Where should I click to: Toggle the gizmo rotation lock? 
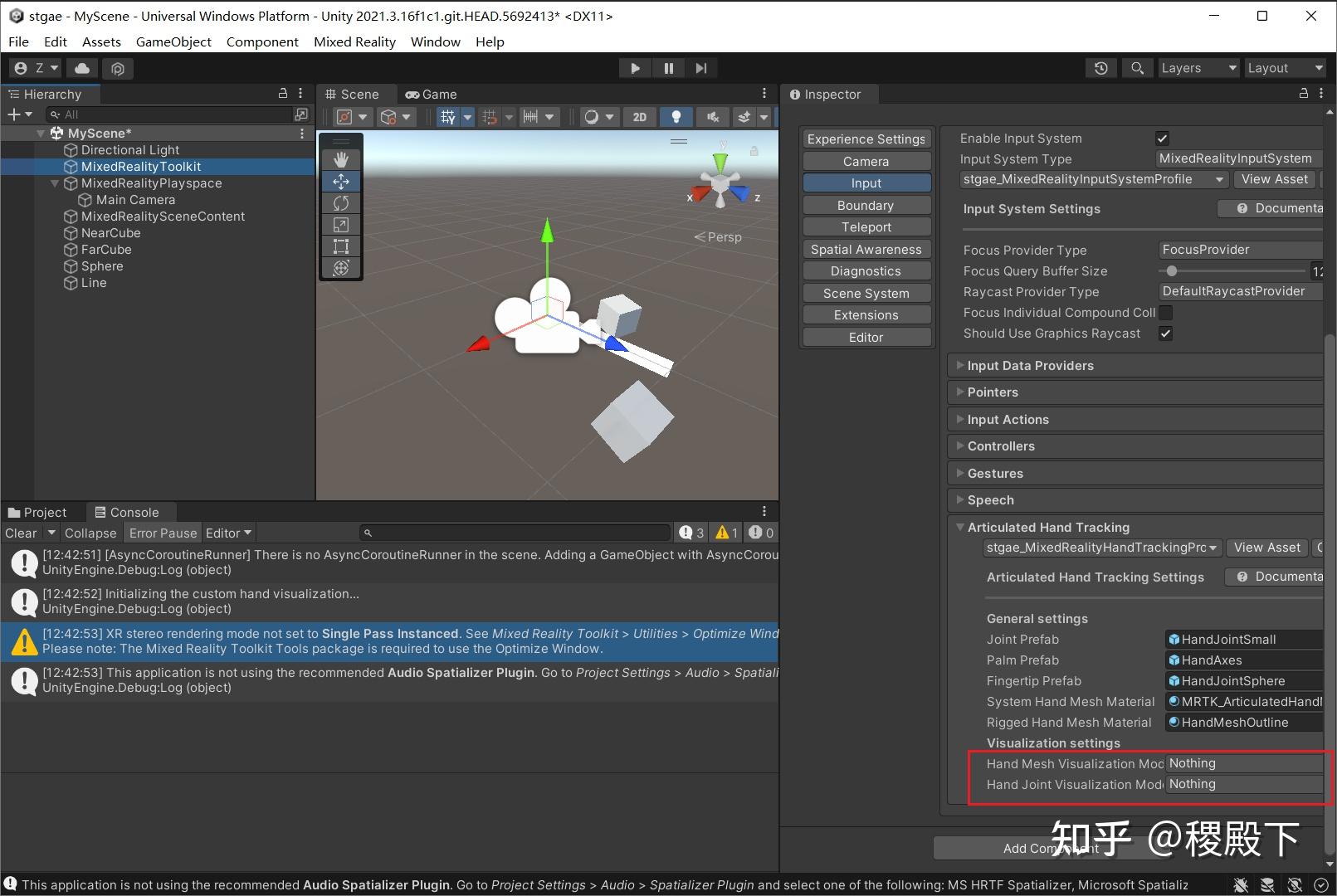tap(754, 151)
